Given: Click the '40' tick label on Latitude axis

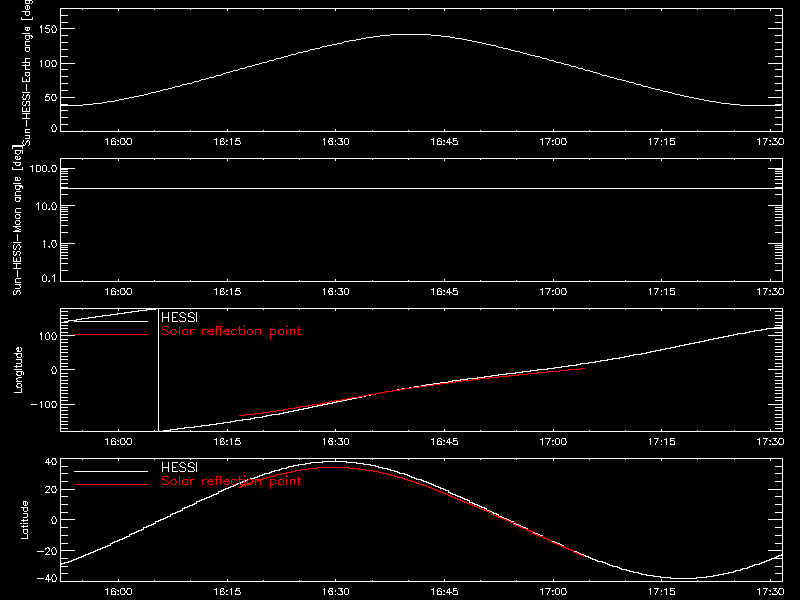Looking at the screenshot, I should click(x=51, y=462).
